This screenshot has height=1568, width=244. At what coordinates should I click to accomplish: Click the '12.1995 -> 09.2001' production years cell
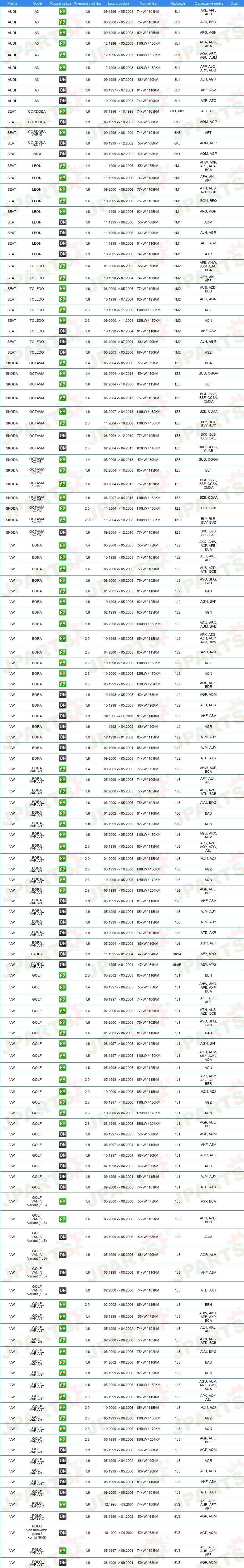click(119, 1505)
